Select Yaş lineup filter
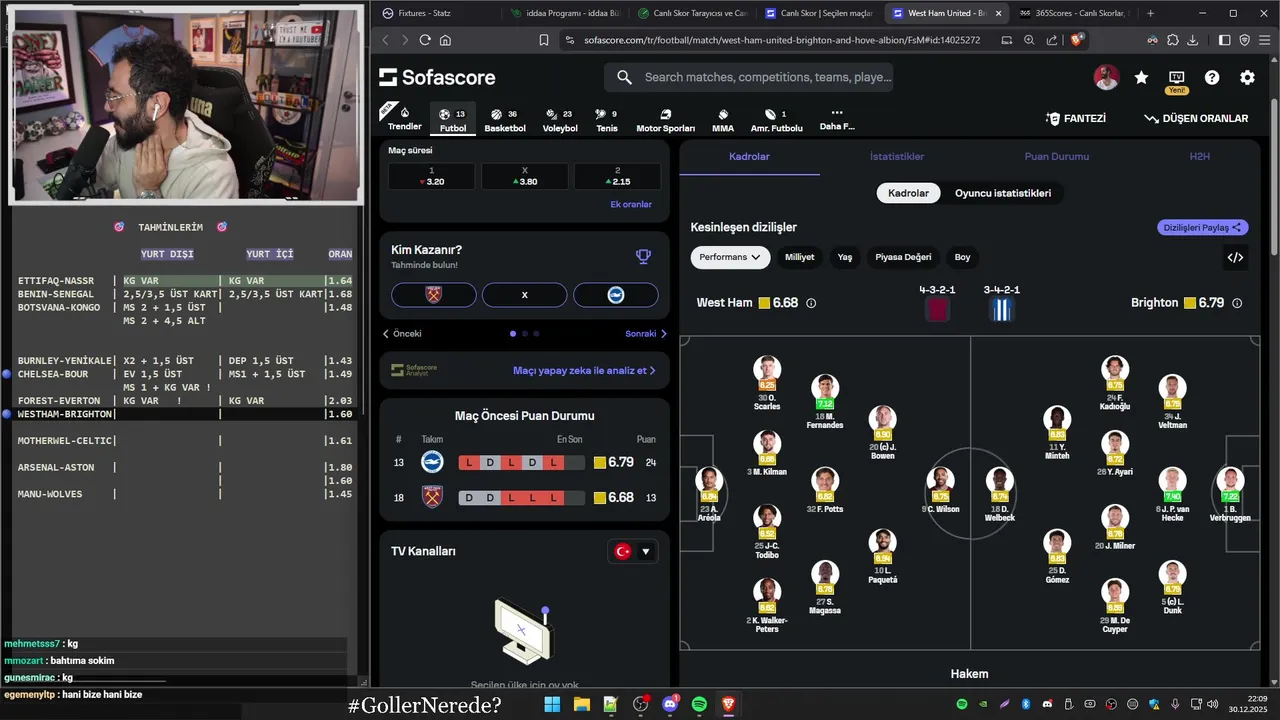 (845, 257)
